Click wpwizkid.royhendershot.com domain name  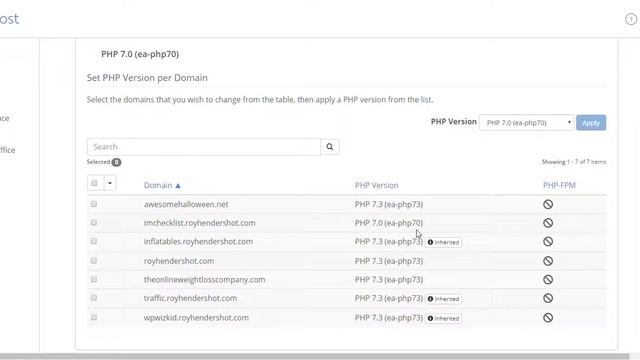point(196,318)
